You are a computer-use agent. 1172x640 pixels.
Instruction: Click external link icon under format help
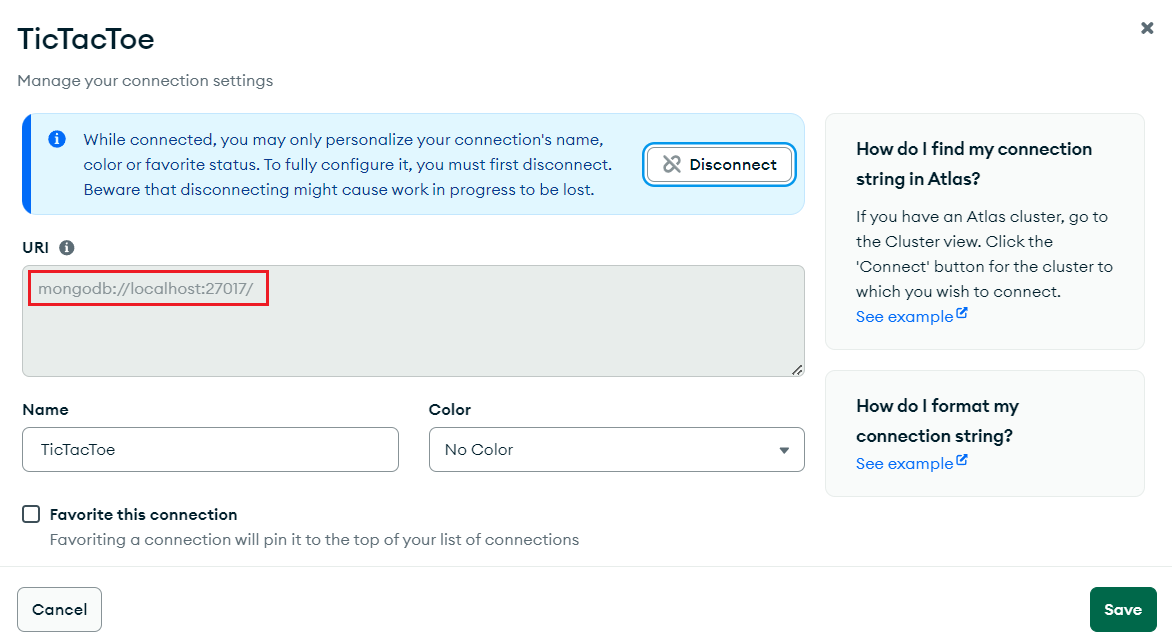[962, 461]
